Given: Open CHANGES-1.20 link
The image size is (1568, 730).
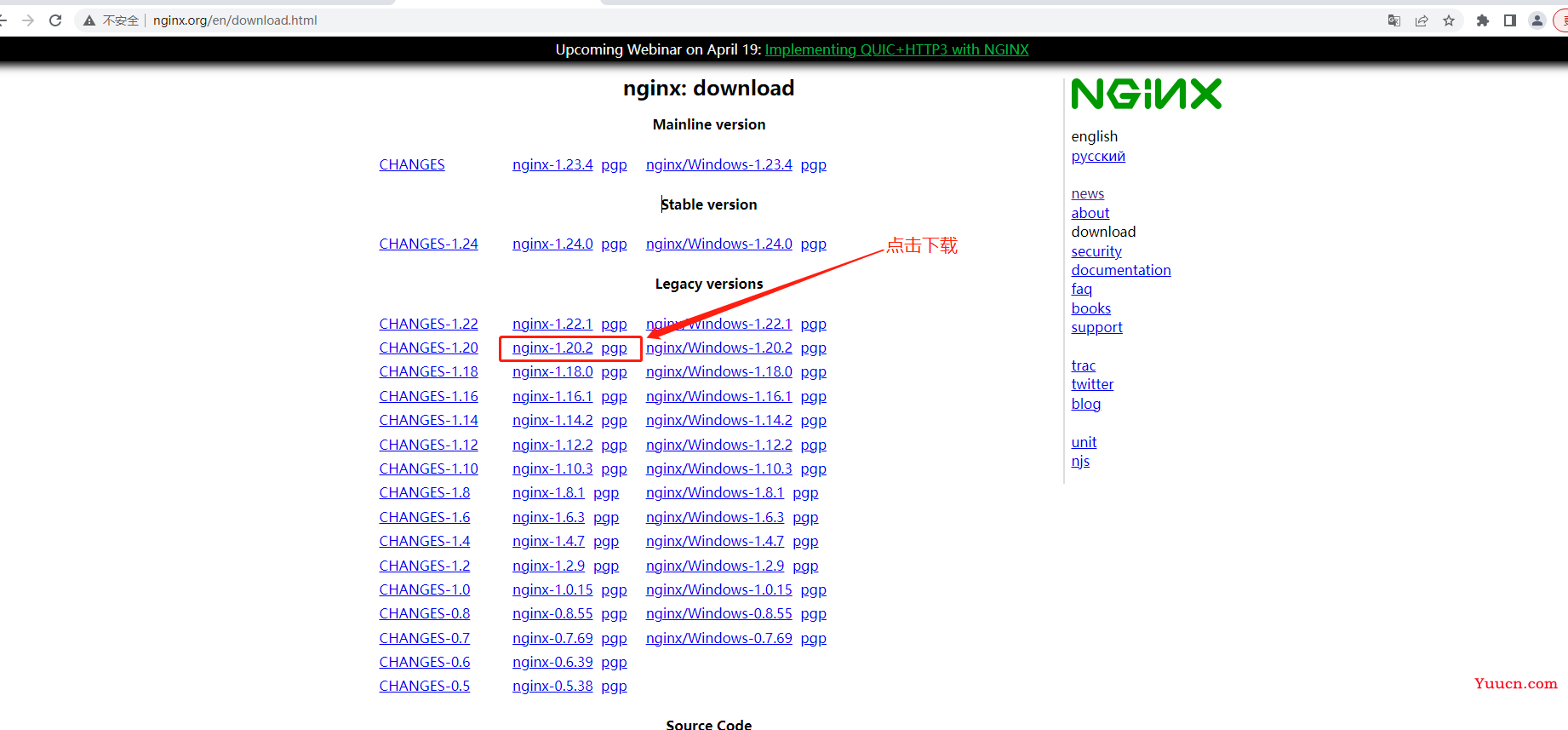Looking at the screenshot, I should [x=429, y=348].
